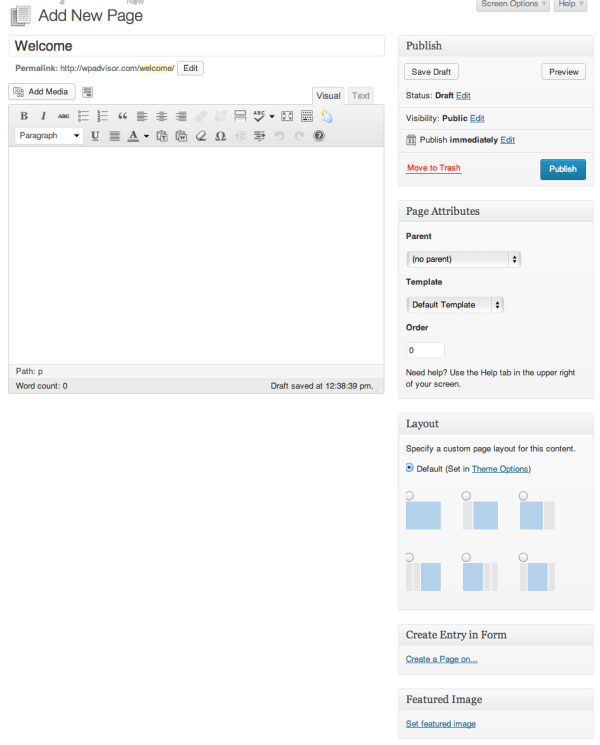600x745 pixels.
Task: Apply the text color button
Action: coord(133,136)
